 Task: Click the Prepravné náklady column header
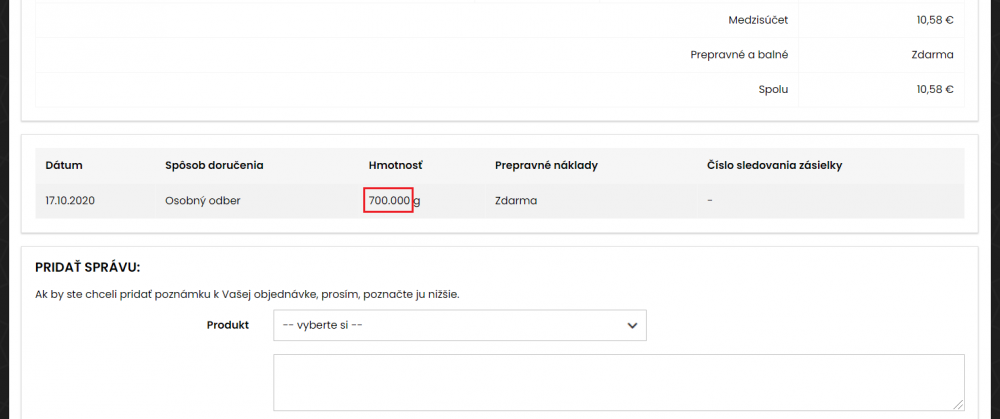pyautogui.click(x=546, y=166)
